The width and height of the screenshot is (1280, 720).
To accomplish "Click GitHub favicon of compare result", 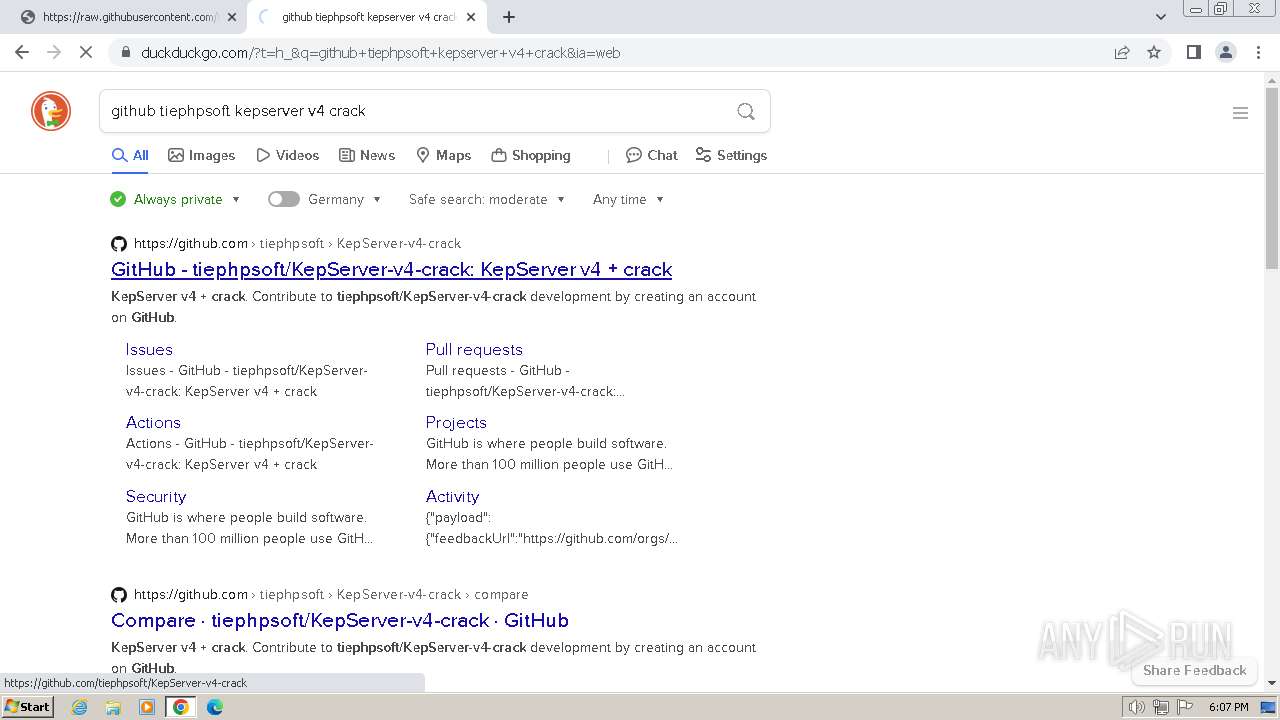I will click(x=119, y=594).
